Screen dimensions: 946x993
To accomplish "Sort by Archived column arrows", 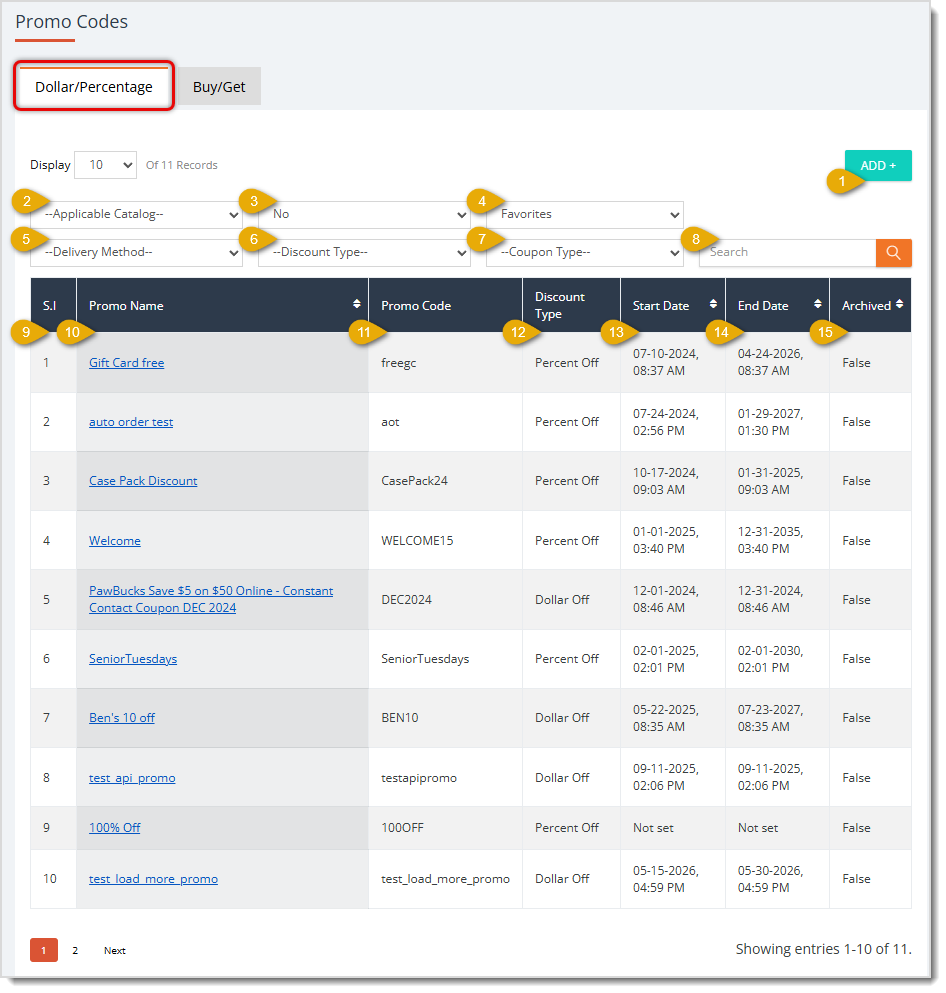I will 899,304.
